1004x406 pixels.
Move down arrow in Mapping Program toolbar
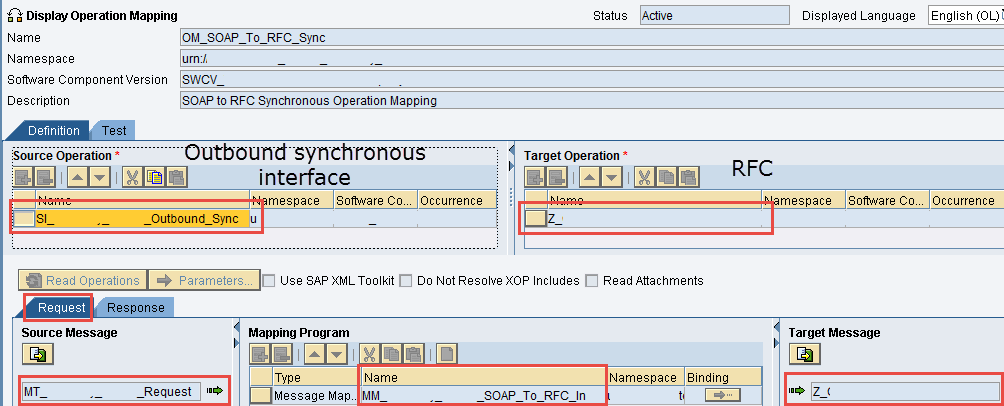336,353
